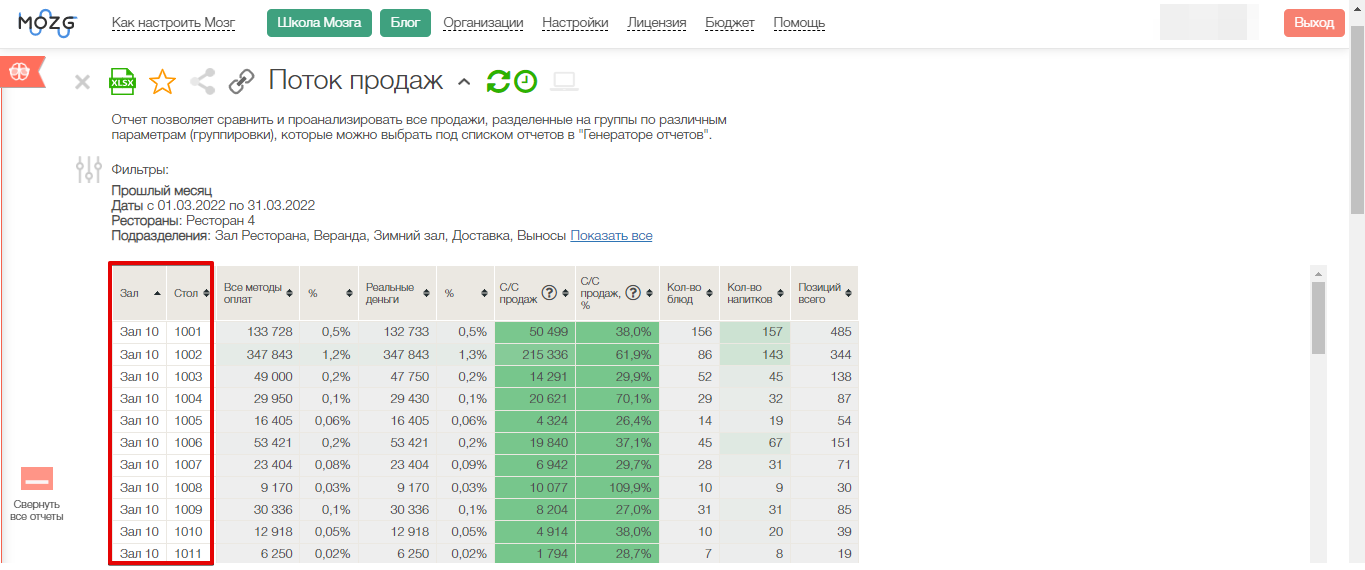Click the Школа Мозга button

319,23
